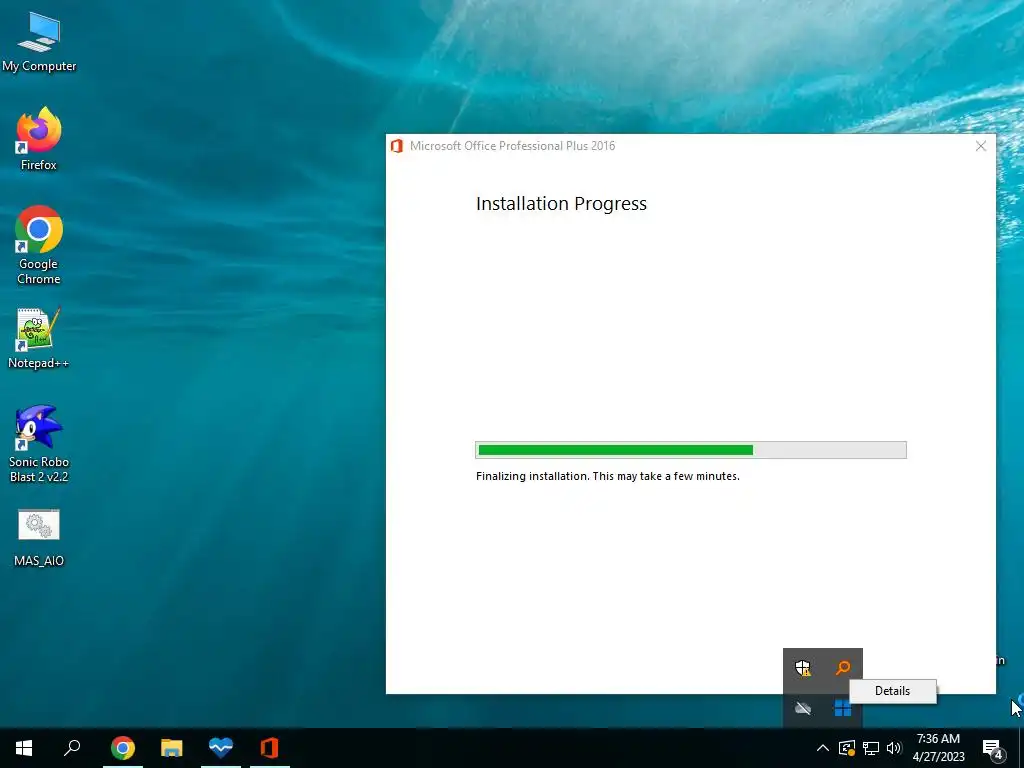The height and width of the screenshot is (768, 1024).
Task: Open File Explorer from the taskbar
Action: (172, 748)
